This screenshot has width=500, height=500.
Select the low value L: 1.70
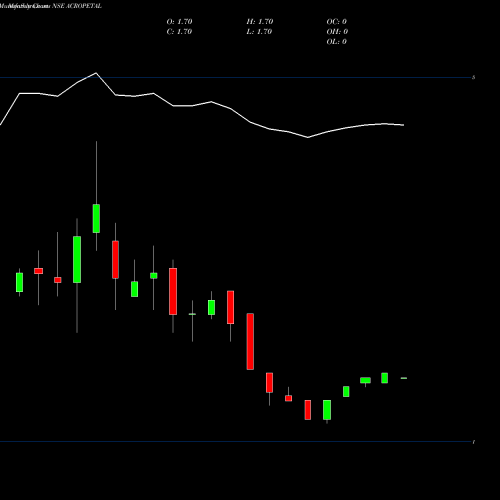[259, 32]
